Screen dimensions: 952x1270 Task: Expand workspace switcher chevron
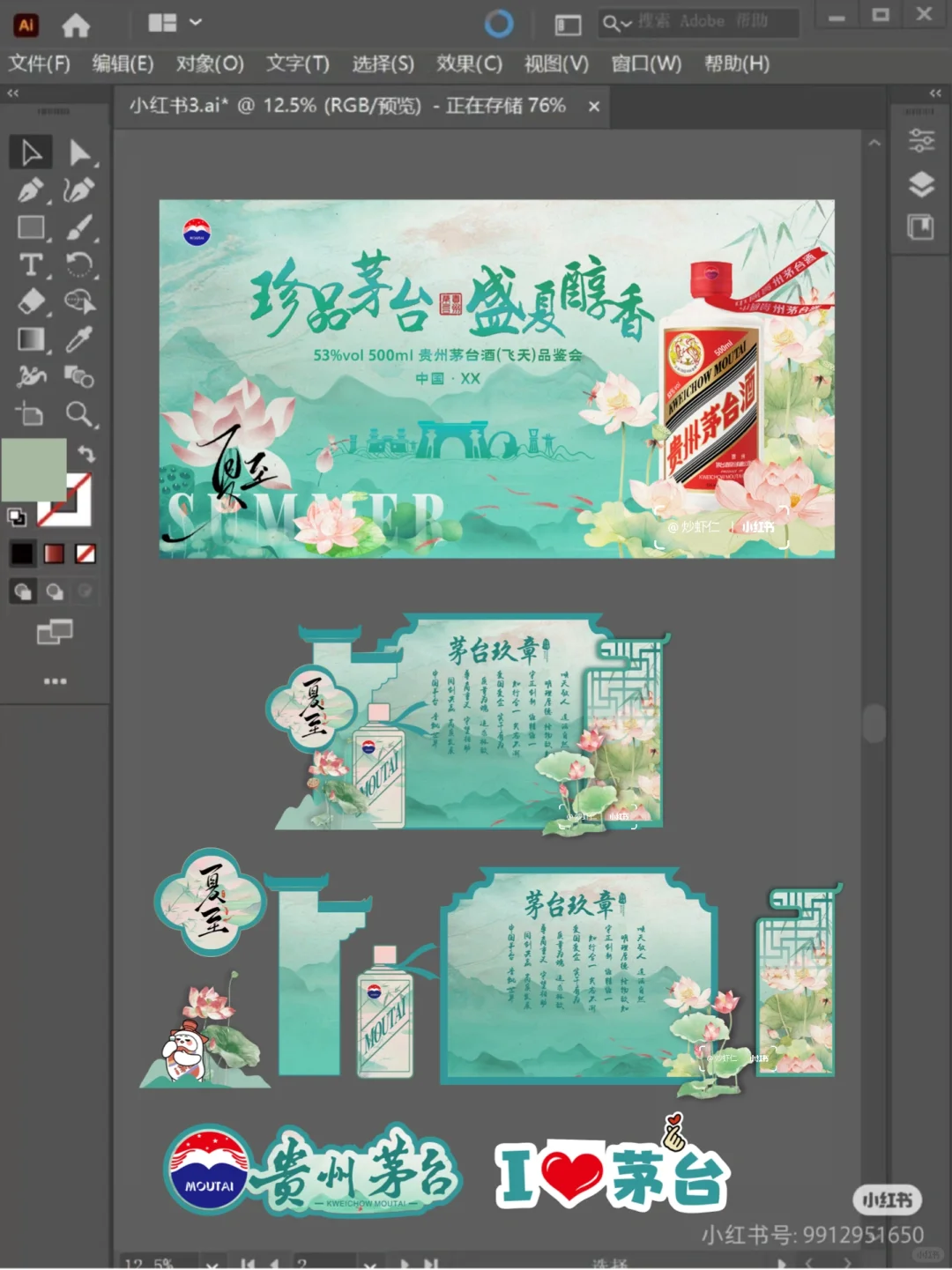[196, 22]
